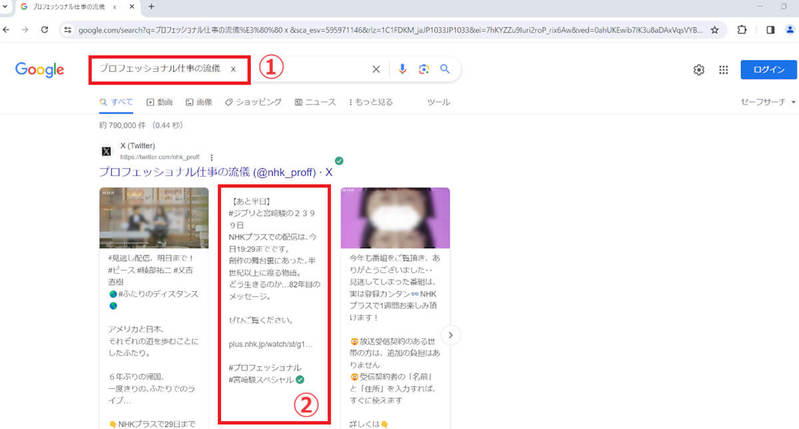Add a new browser tab

pyautogui.click(x=151, y=7)
